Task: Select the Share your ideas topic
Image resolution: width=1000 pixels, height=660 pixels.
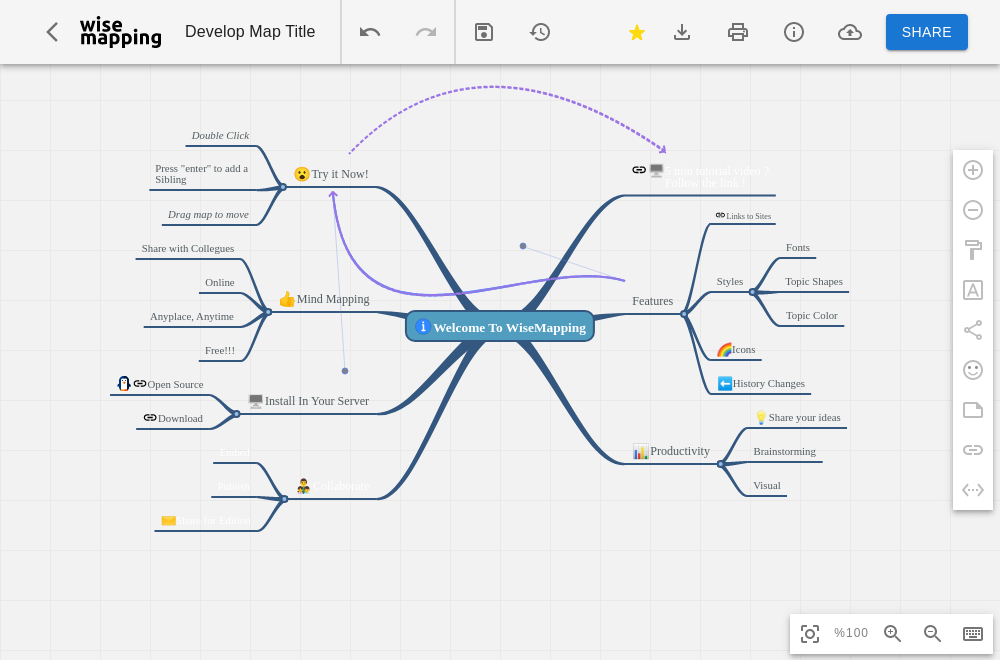Action: (804, 418)
